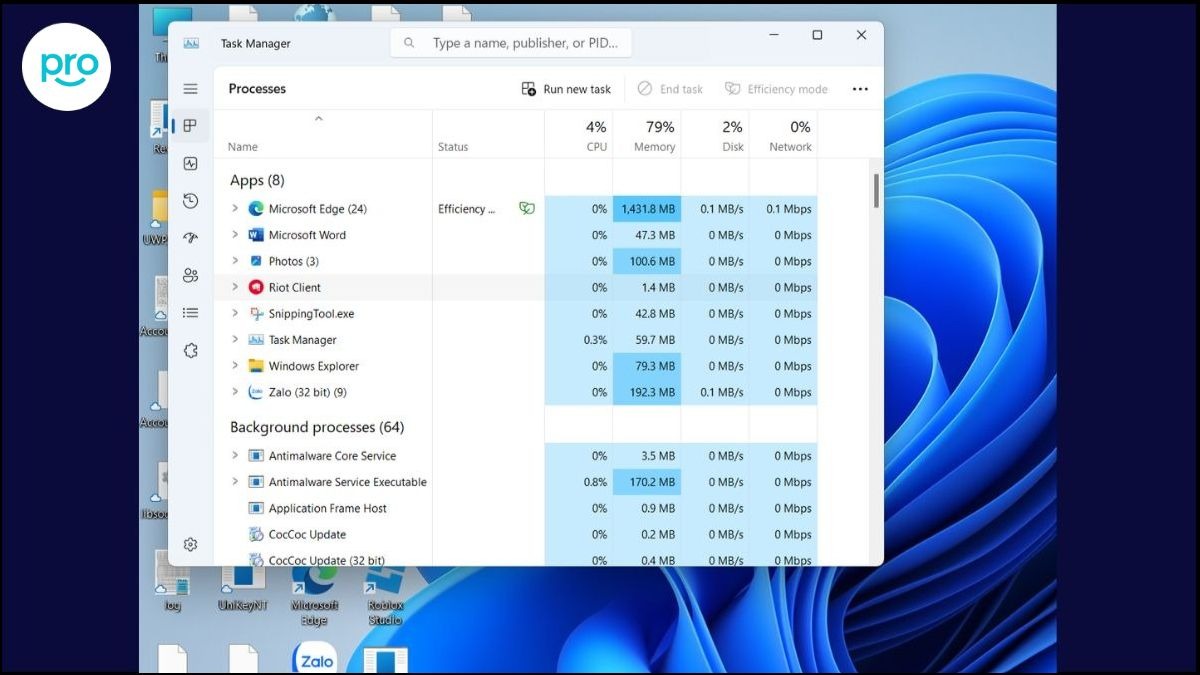Expand the Antimalware Service Executable row
Viewport: 1200px width, 675px height.
tap(235, 482)
